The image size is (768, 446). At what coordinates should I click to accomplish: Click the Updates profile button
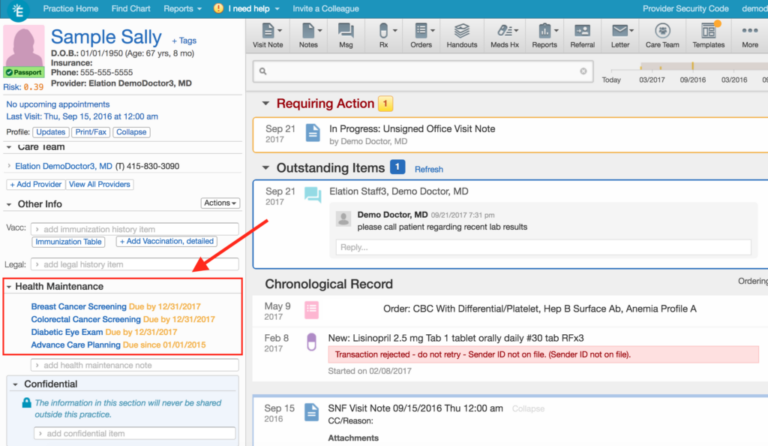tap(50, 132)
